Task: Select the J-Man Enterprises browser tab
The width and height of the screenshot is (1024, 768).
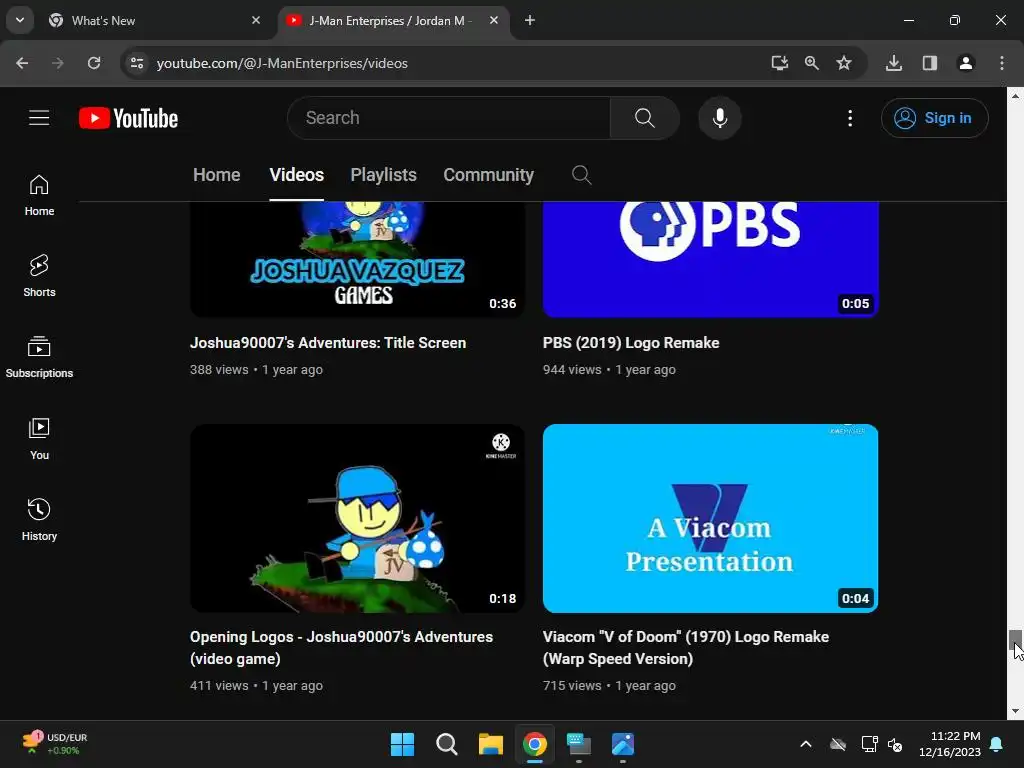Action: (x=395, y=21)
